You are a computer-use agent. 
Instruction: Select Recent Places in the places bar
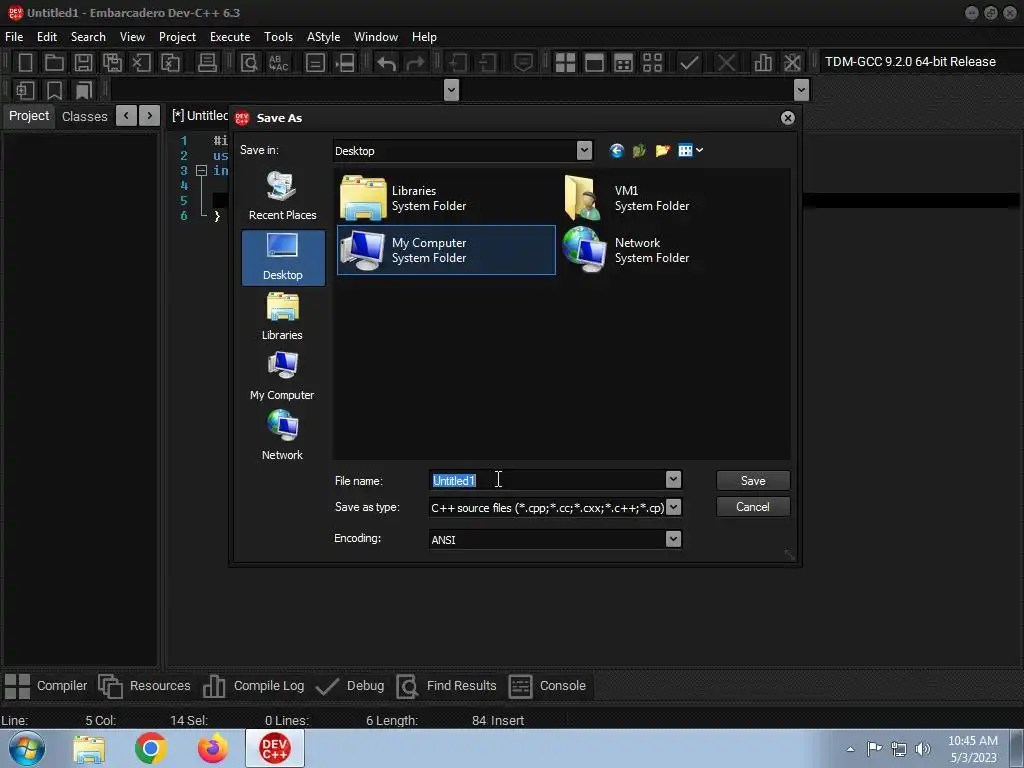282,197
